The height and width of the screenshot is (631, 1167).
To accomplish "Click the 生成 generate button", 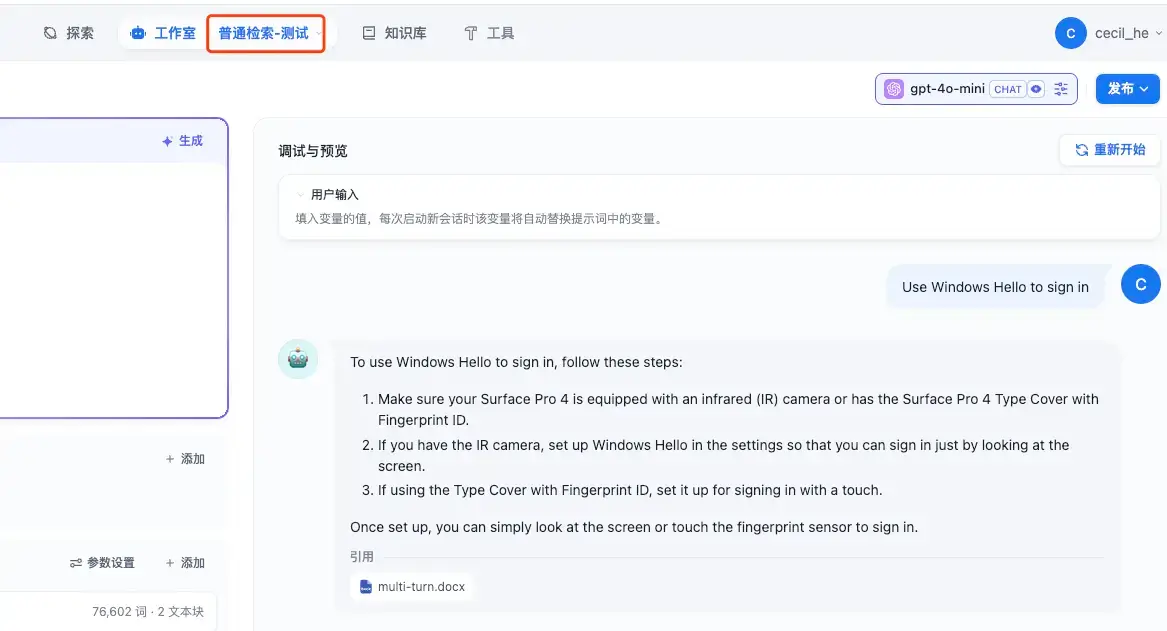I will click(x=182, y=141).
